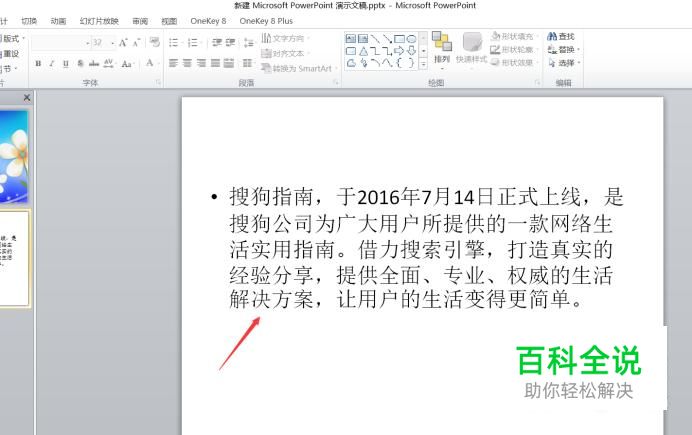Screen dimensions: 692x435
Task: Open the OneKey 8 Plus tab
Action: tap(266, 21)
